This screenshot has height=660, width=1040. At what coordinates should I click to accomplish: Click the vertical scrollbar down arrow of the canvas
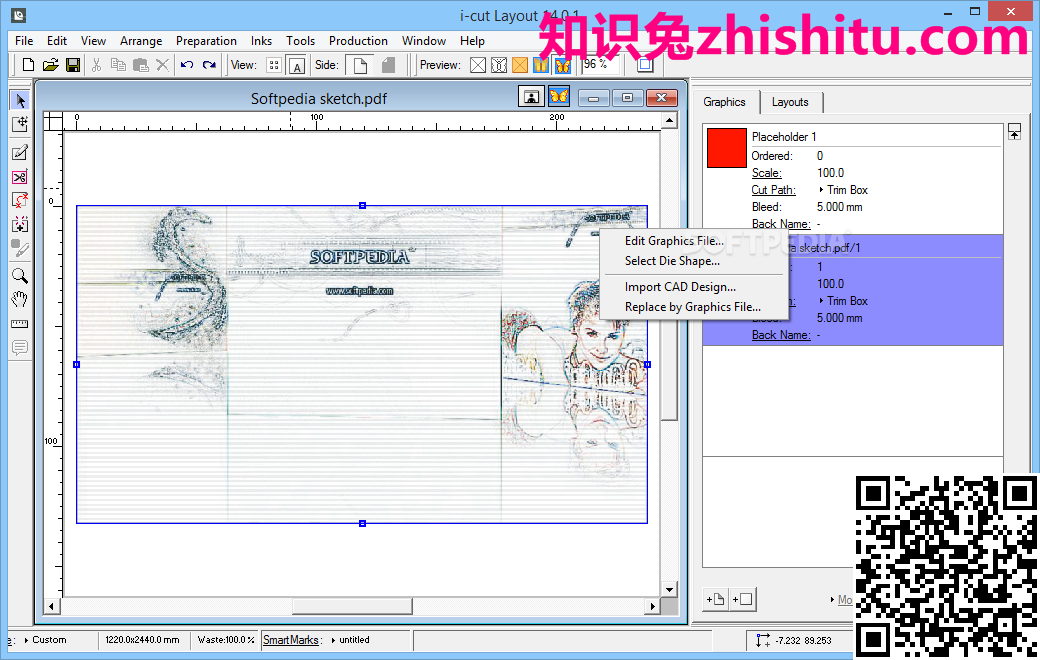[x=669, y=589]
